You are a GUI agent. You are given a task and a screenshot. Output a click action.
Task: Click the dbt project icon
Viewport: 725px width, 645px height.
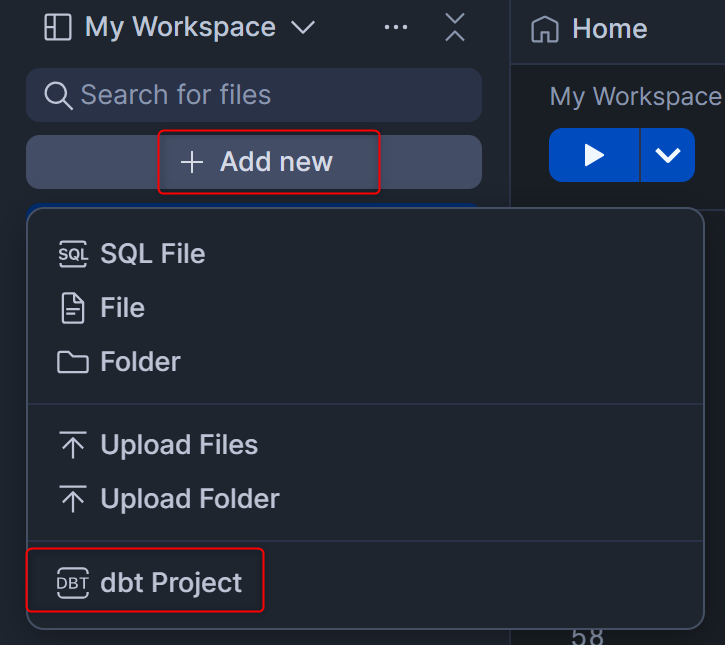tap(73, 583)
